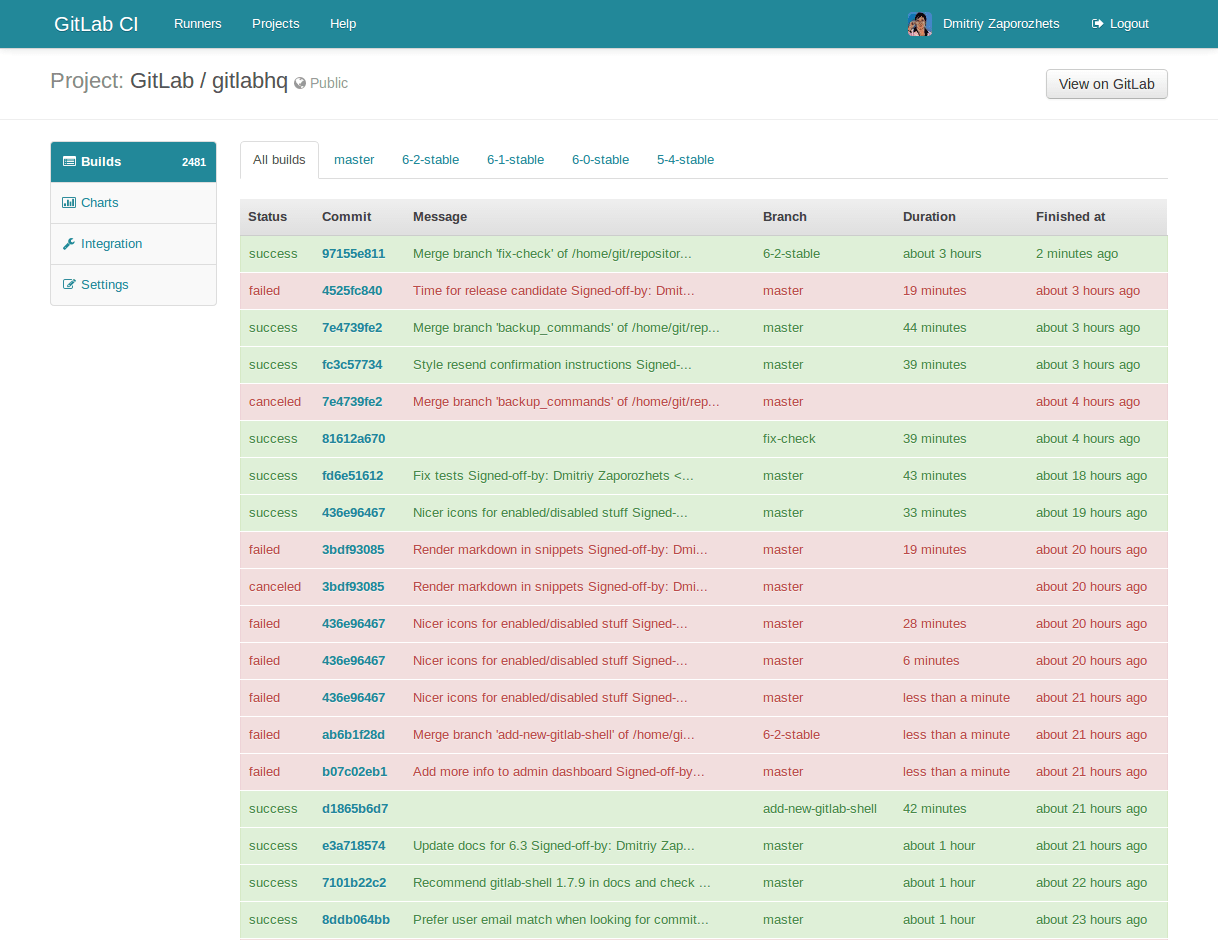Open commit b07c02eb1
This screenshot has height=940, width=1218.
354,772
